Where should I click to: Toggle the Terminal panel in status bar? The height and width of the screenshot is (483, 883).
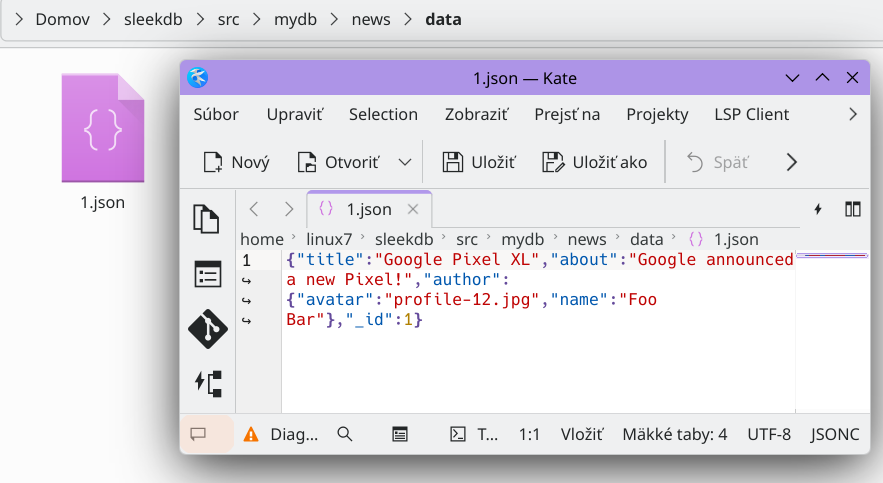pos(474,434)
